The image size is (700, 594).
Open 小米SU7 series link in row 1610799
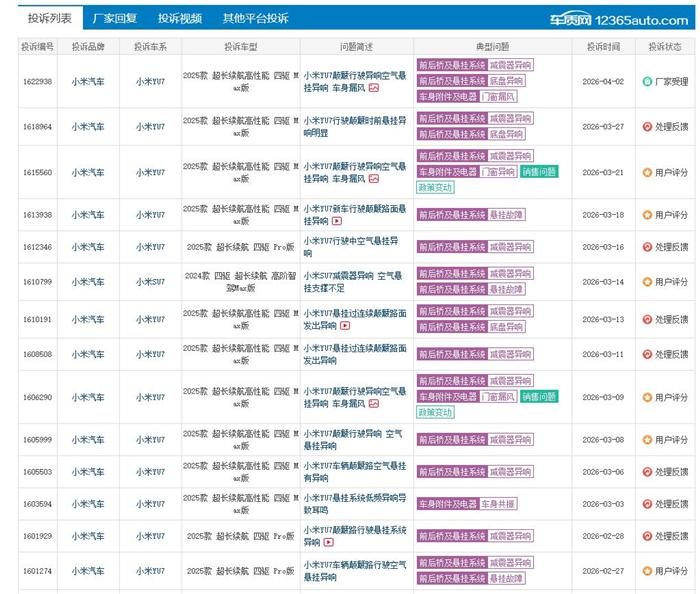click(x=151, y=282)
